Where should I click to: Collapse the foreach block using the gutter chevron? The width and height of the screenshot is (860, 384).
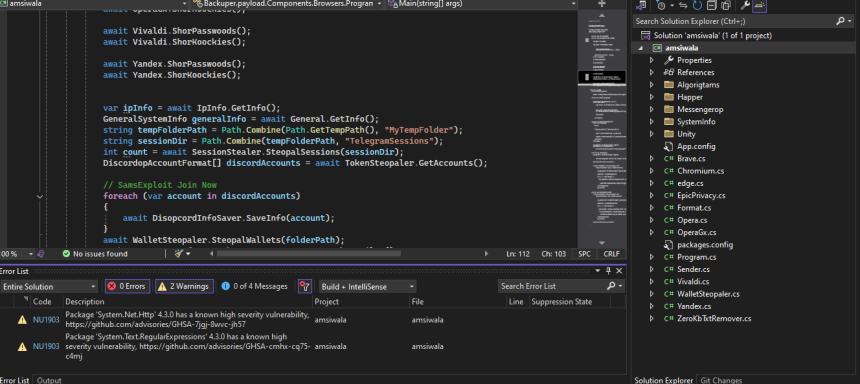coord(40,196)
